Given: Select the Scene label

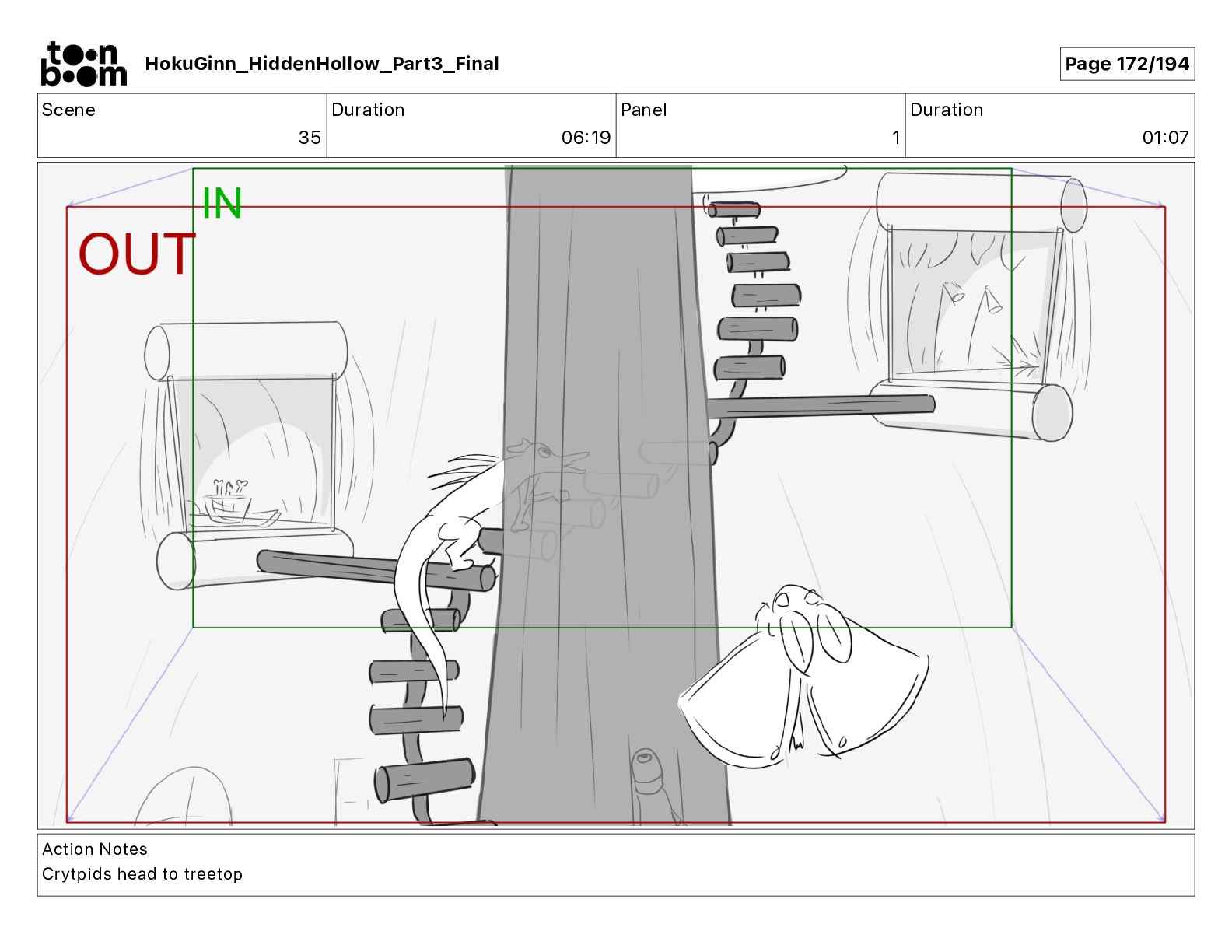Looking at the screenshot, I should click(x=68, y=110).
